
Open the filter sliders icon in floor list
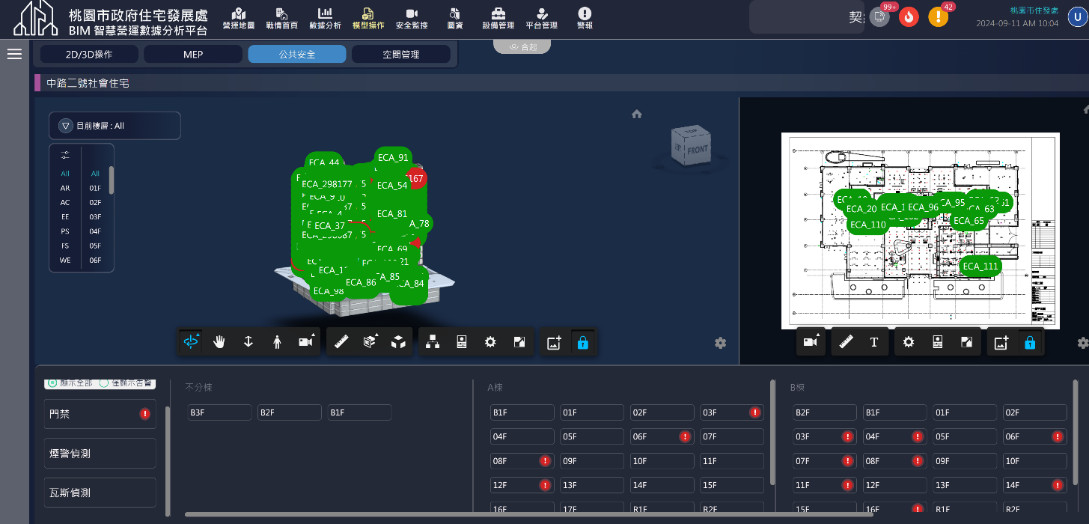(x=65, y=155)
